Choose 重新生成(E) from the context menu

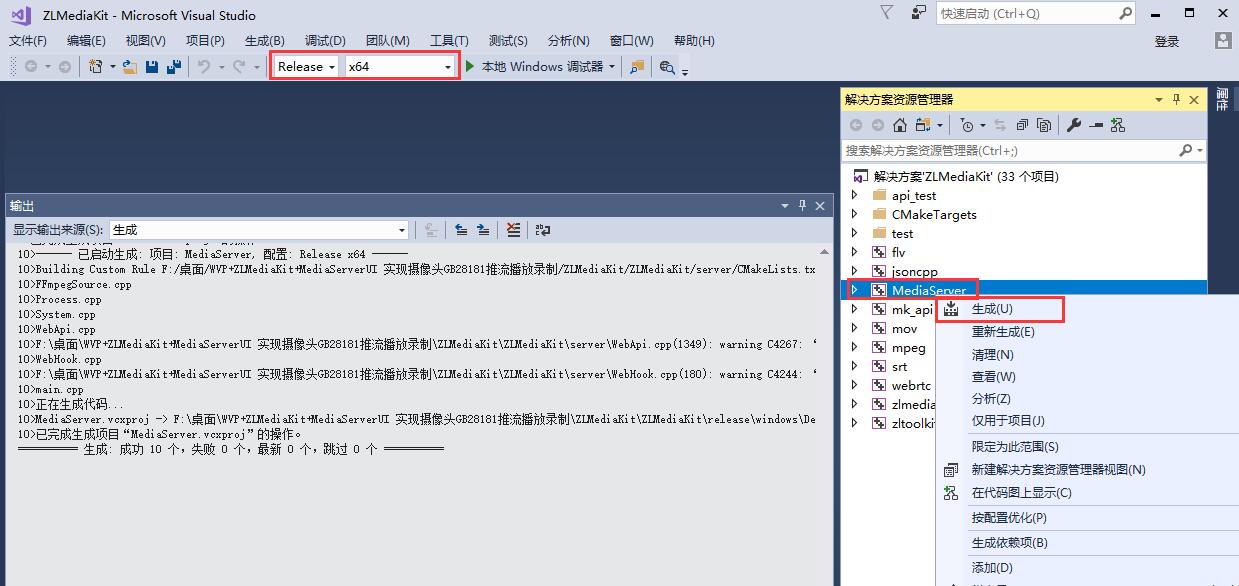[1003, 332]
